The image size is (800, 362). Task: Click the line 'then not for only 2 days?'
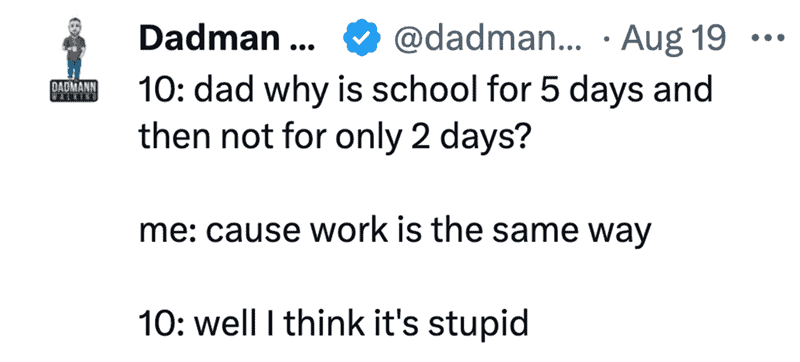pos(333,138)
